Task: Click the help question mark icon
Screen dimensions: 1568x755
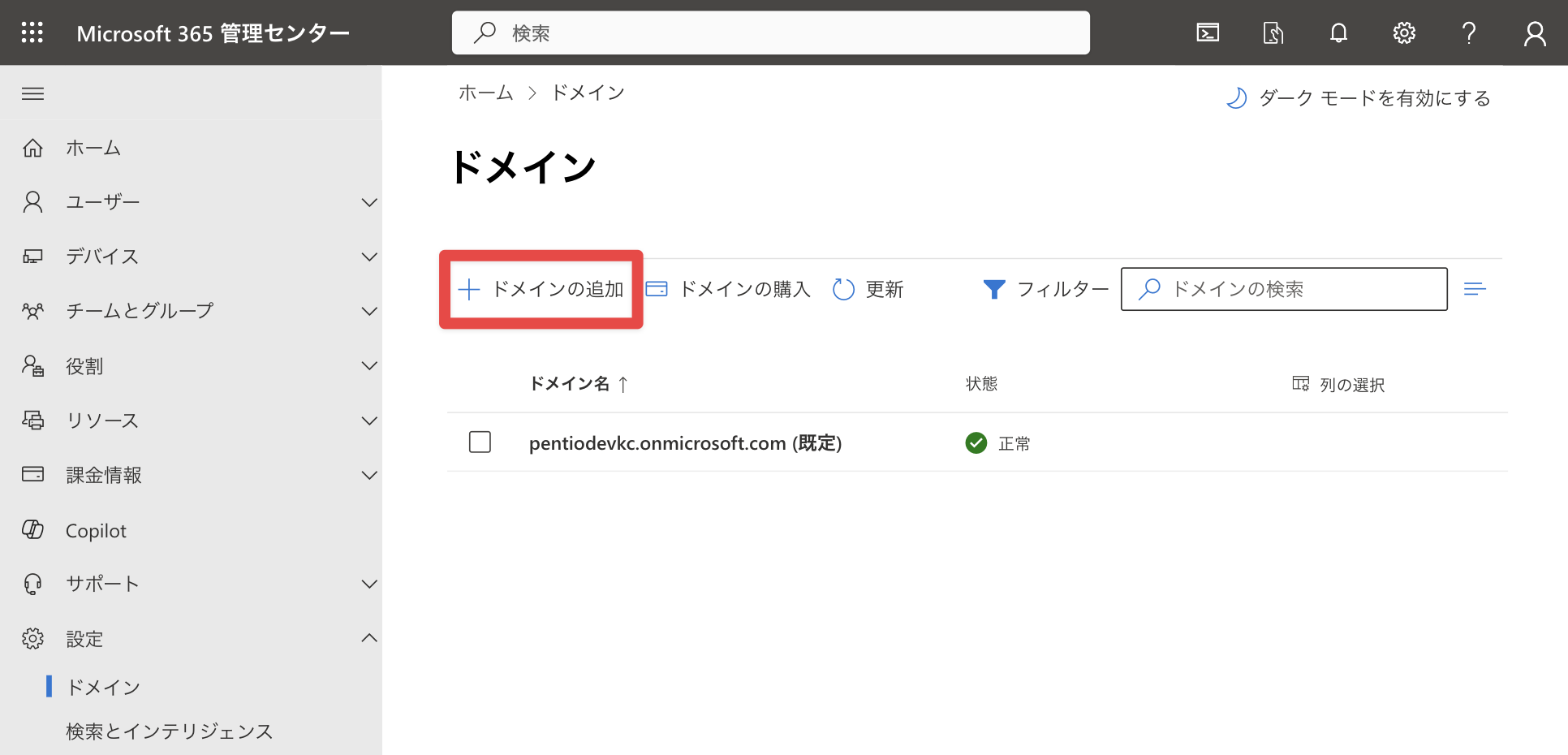Action: coord(1469,32)
